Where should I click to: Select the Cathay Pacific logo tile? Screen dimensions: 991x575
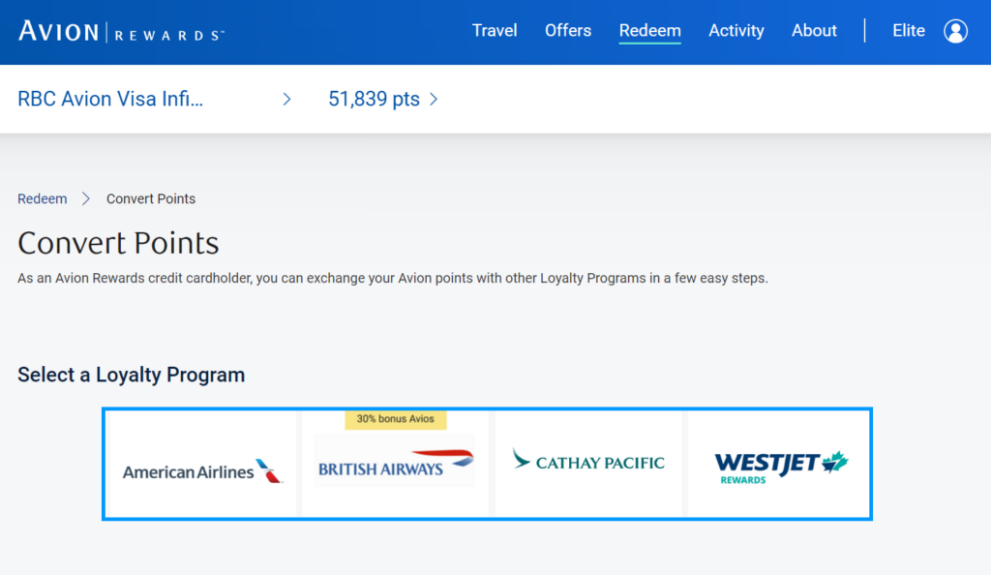coord(588,464)
